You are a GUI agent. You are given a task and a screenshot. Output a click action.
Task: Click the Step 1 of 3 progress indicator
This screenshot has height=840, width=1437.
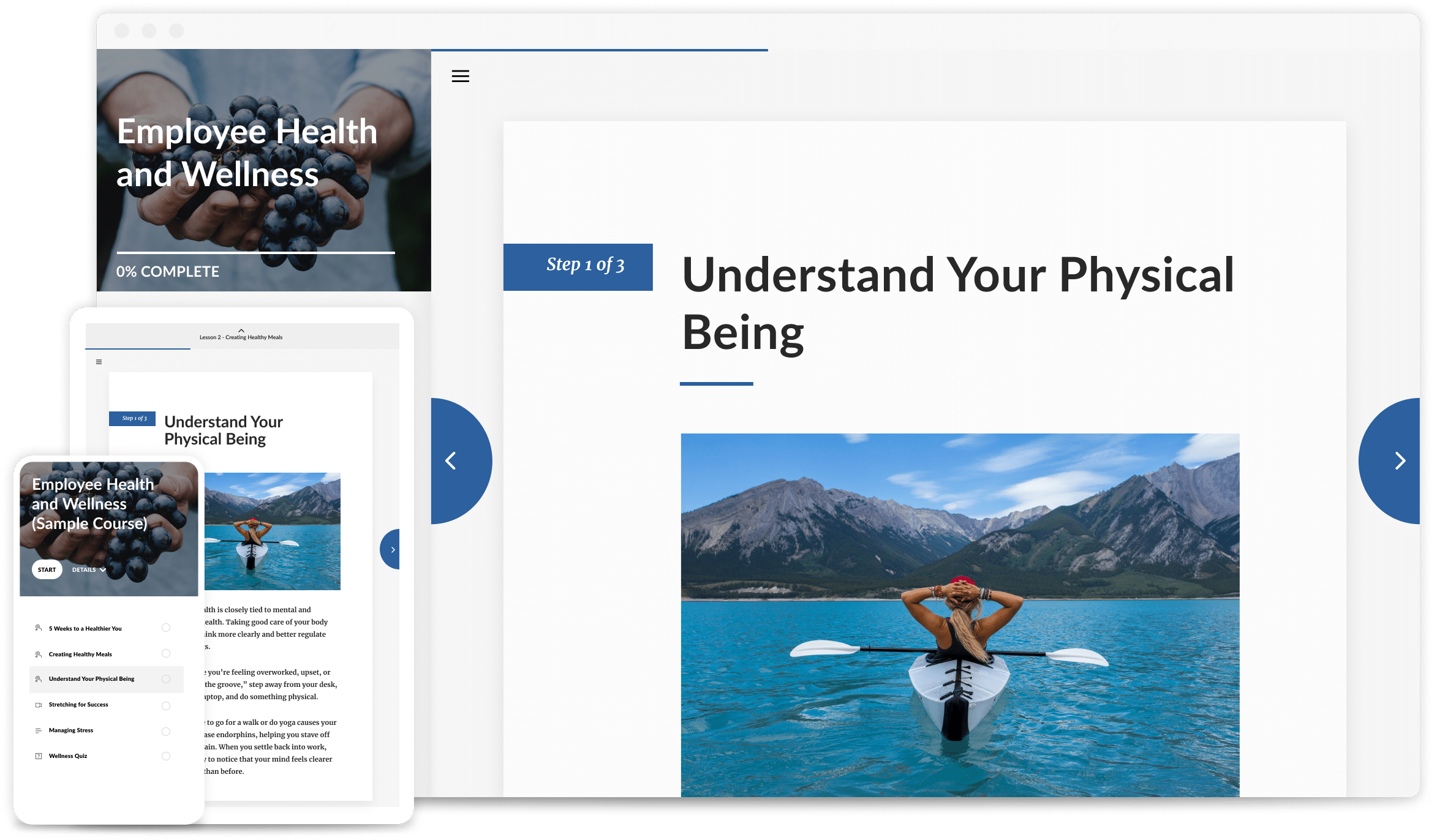click(584, 264)
